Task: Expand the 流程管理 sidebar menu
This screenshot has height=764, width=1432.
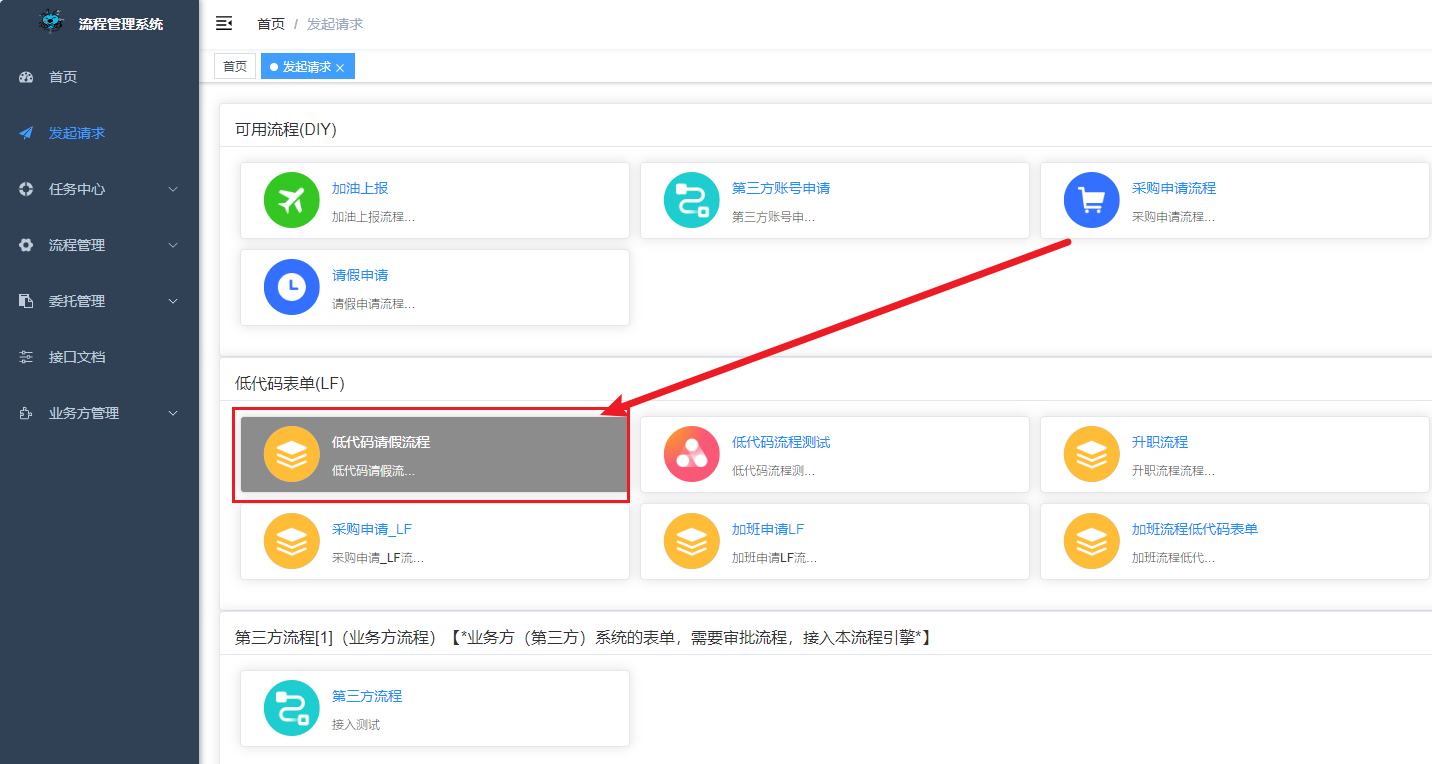Action: point(99,245)
